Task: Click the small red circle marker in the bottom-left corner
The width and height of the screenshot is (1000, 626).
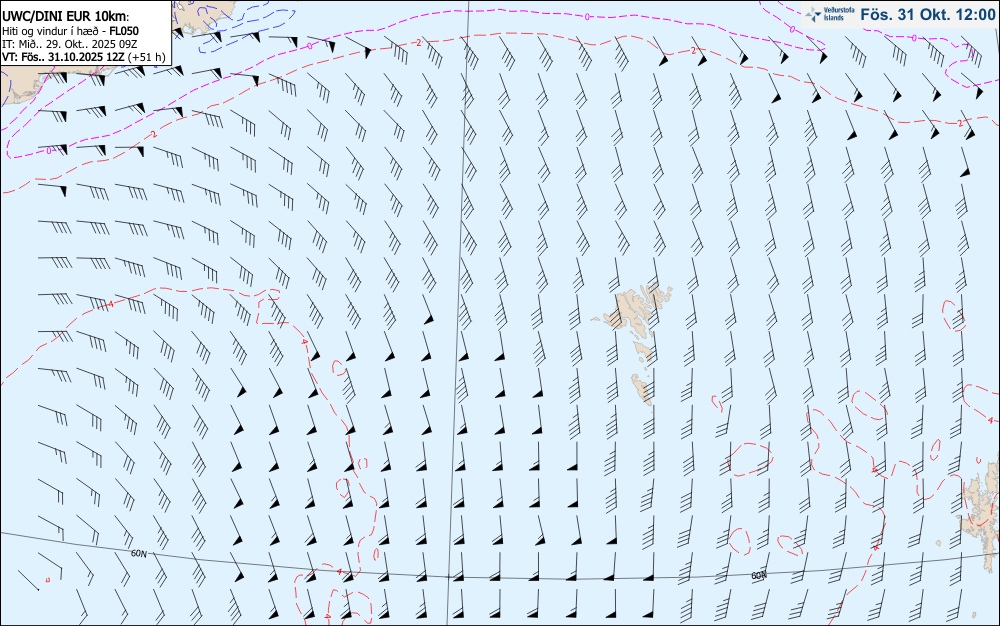Action: [48, 579]
